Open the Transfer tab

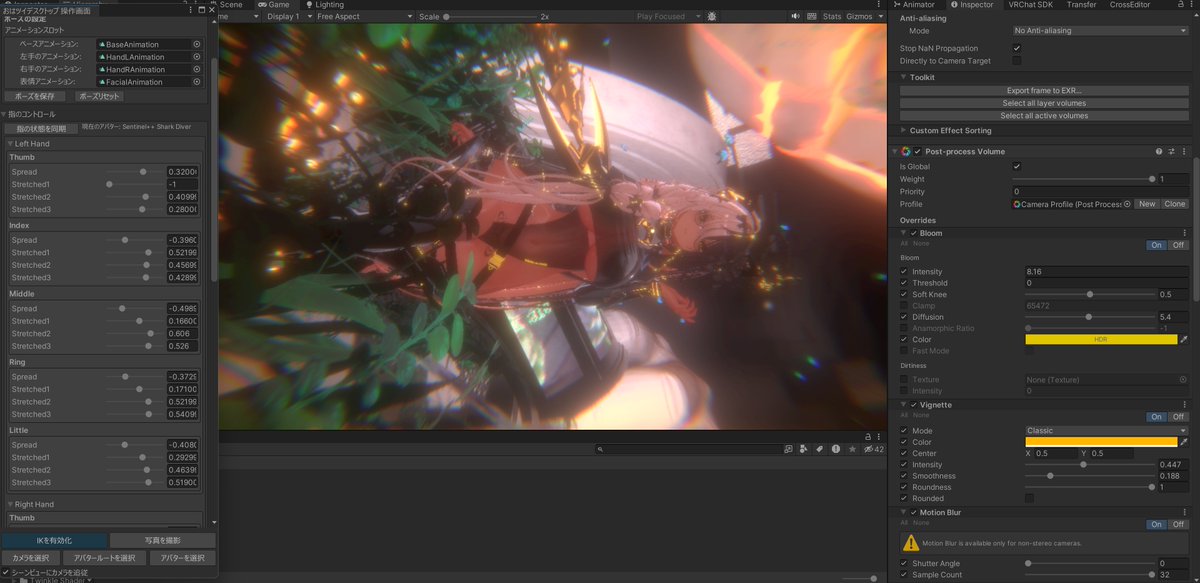(x=1081, y=5)
